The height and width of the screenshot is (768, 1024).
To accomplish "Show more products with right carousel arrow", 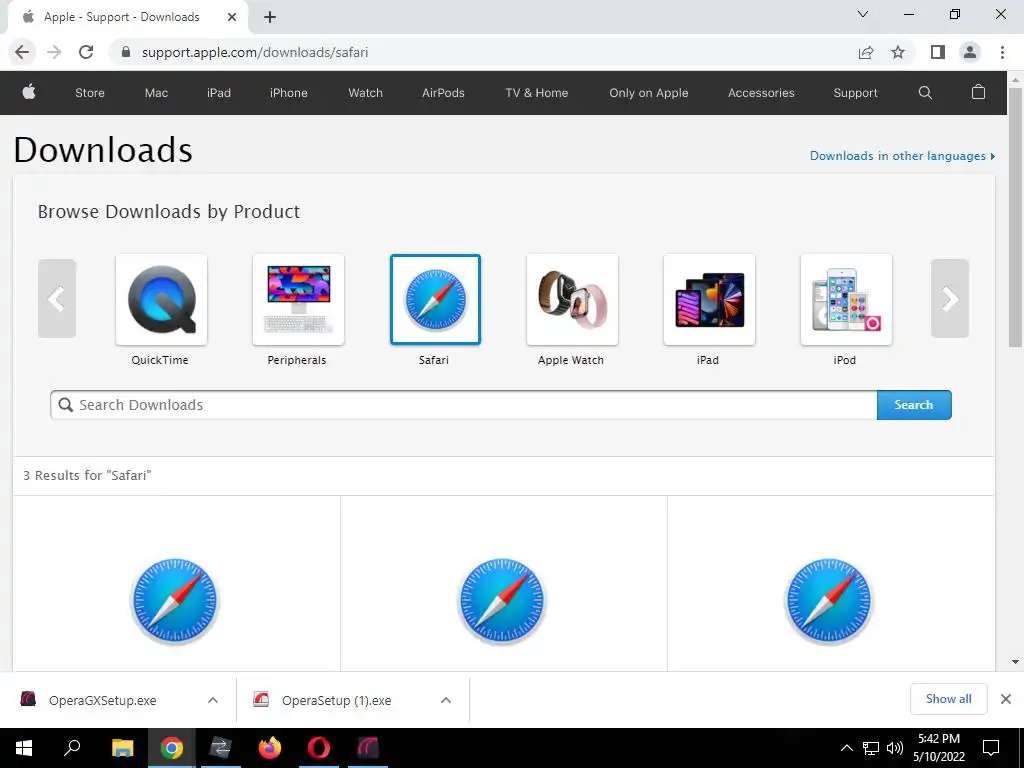I will (x=950, y=298).
